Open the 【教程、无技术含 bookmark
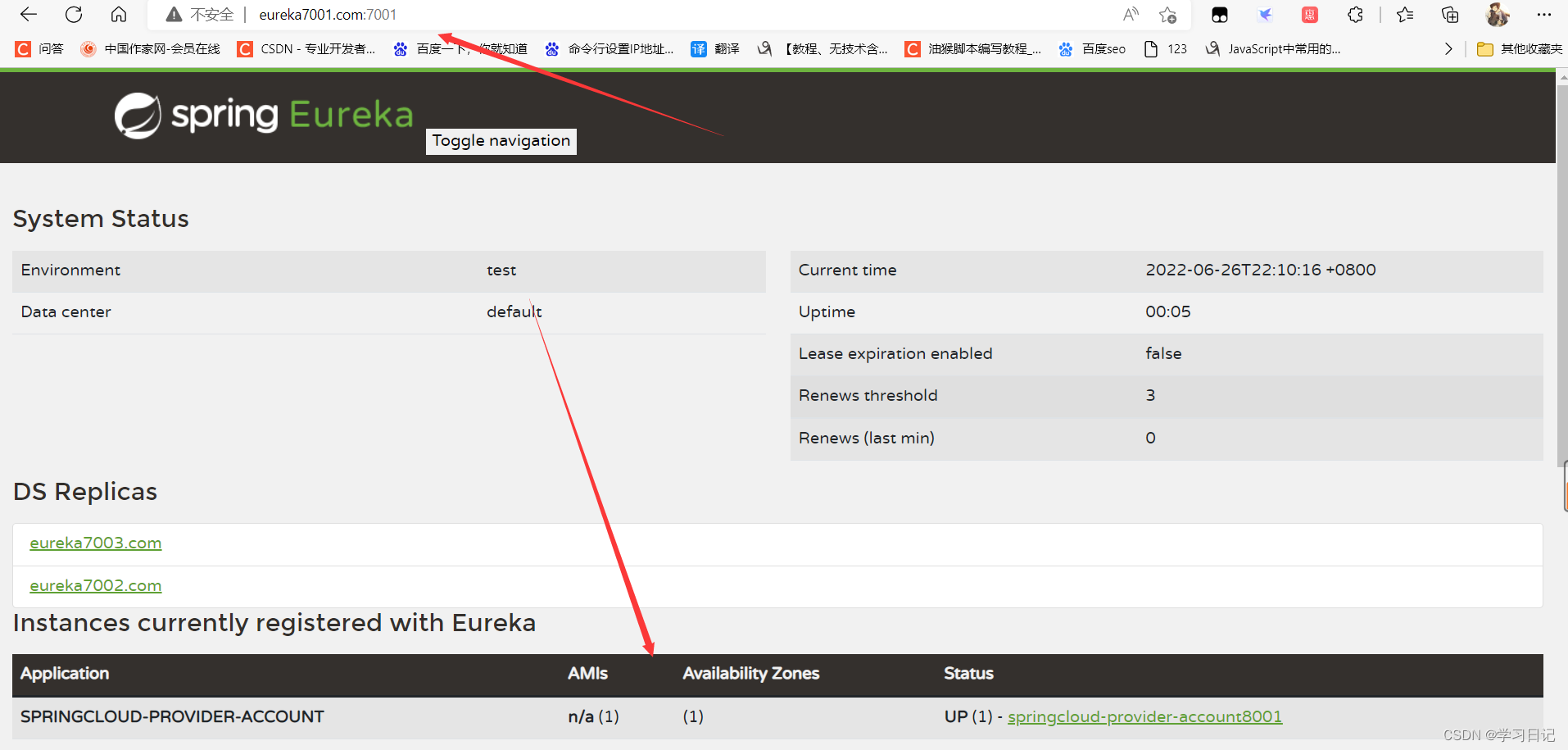The image size is (1568, 750). click(x=823, y=49)
